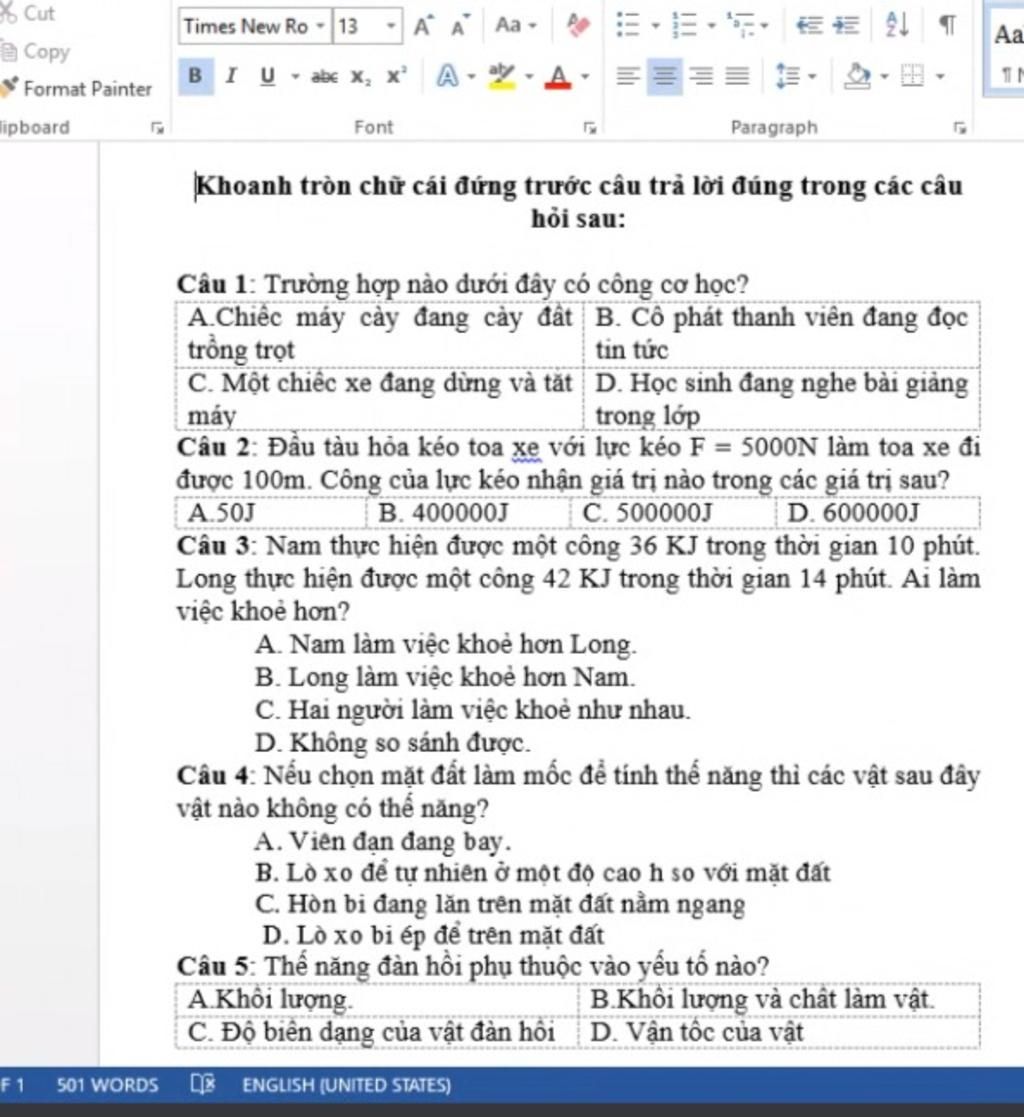Click 'Câu 5' question line
Image resolution: width=1024 pixels, height=1117 pixels.
point(473,967)
